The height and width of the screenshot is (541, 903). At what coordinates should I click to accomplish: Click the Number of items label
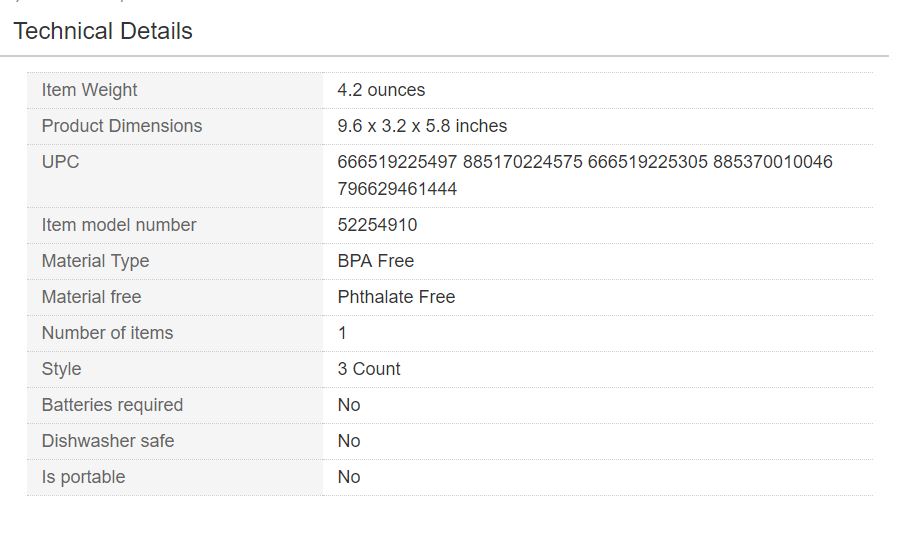pos(107,333)
